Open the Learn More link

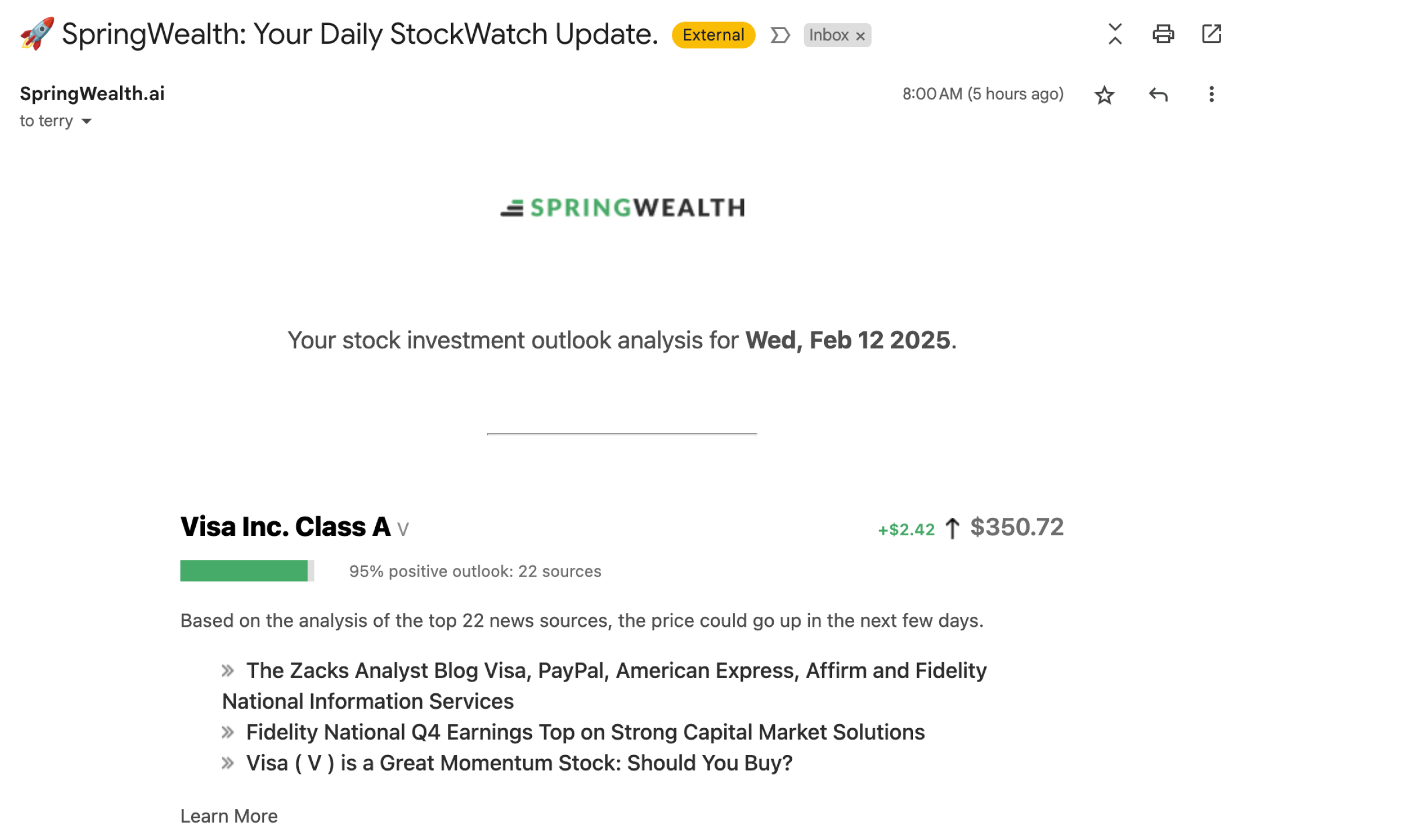click(x=229, y=816)
